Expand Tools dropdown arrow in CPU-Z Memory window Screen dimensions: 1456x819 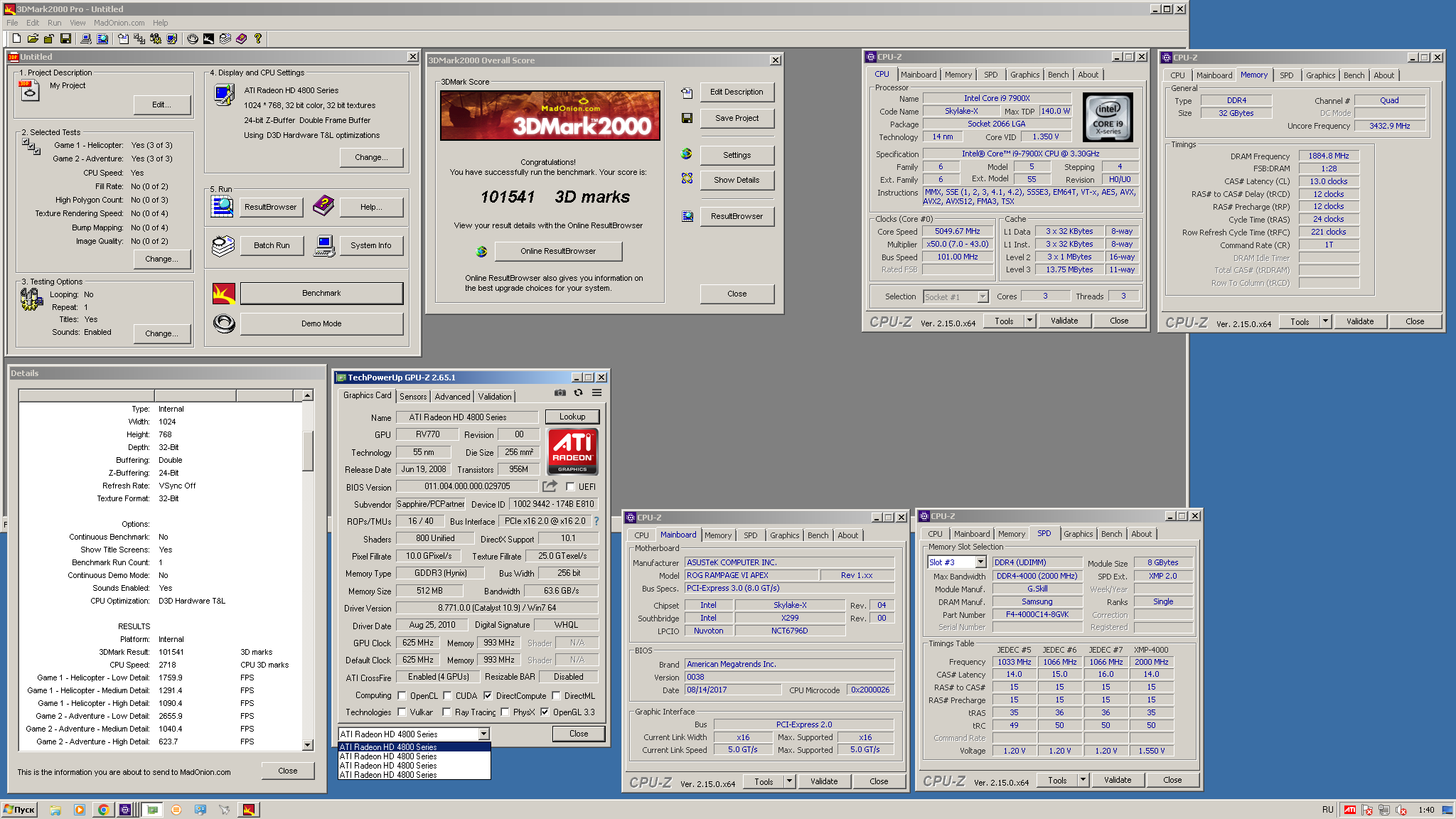point(1325,321)
